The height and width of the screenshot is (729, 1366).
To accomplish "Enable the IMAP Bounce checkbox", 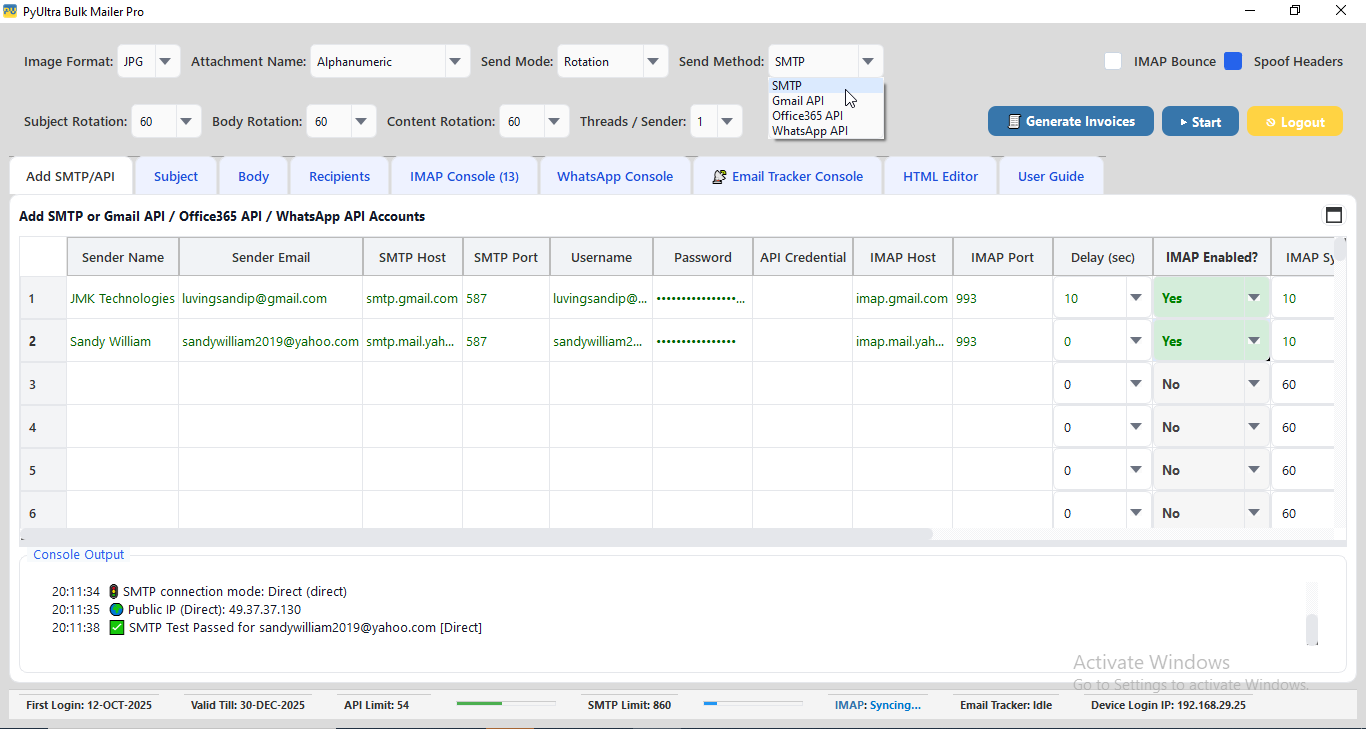I will pos(1113,61).
